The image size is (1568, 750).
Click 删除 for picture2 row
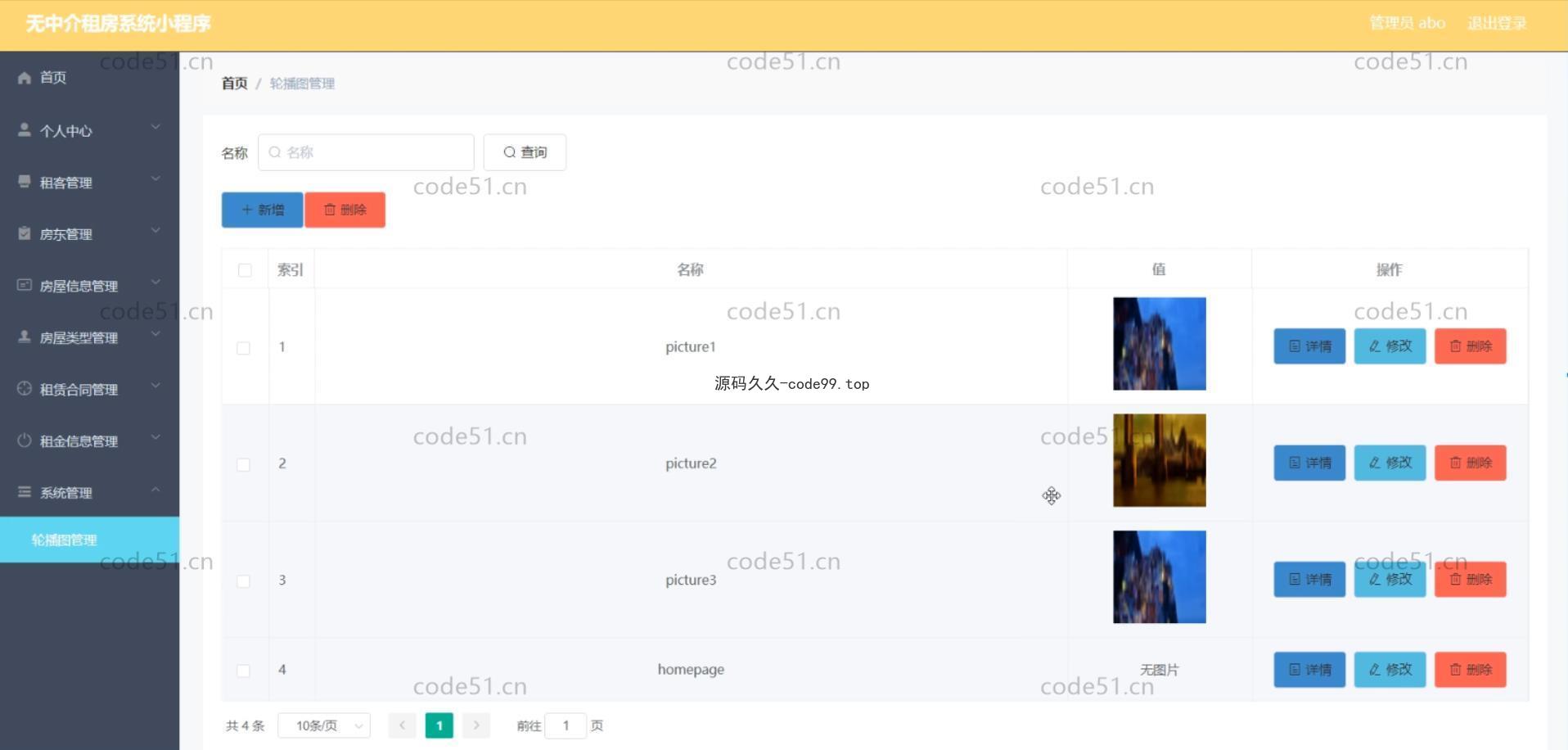1470,463
